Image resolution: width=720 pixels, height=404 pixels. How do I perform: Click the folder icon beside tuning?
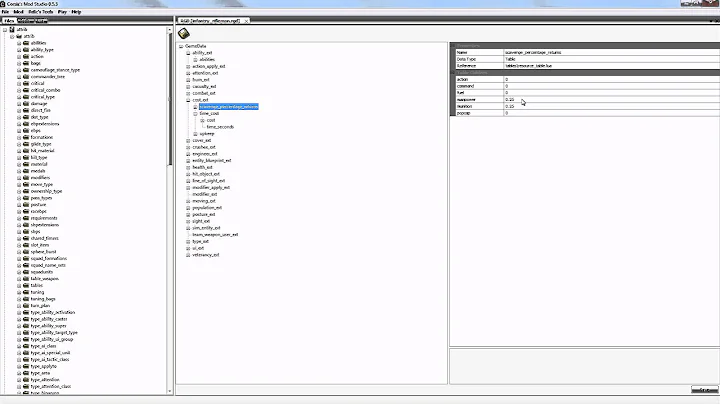pos(26,292)
